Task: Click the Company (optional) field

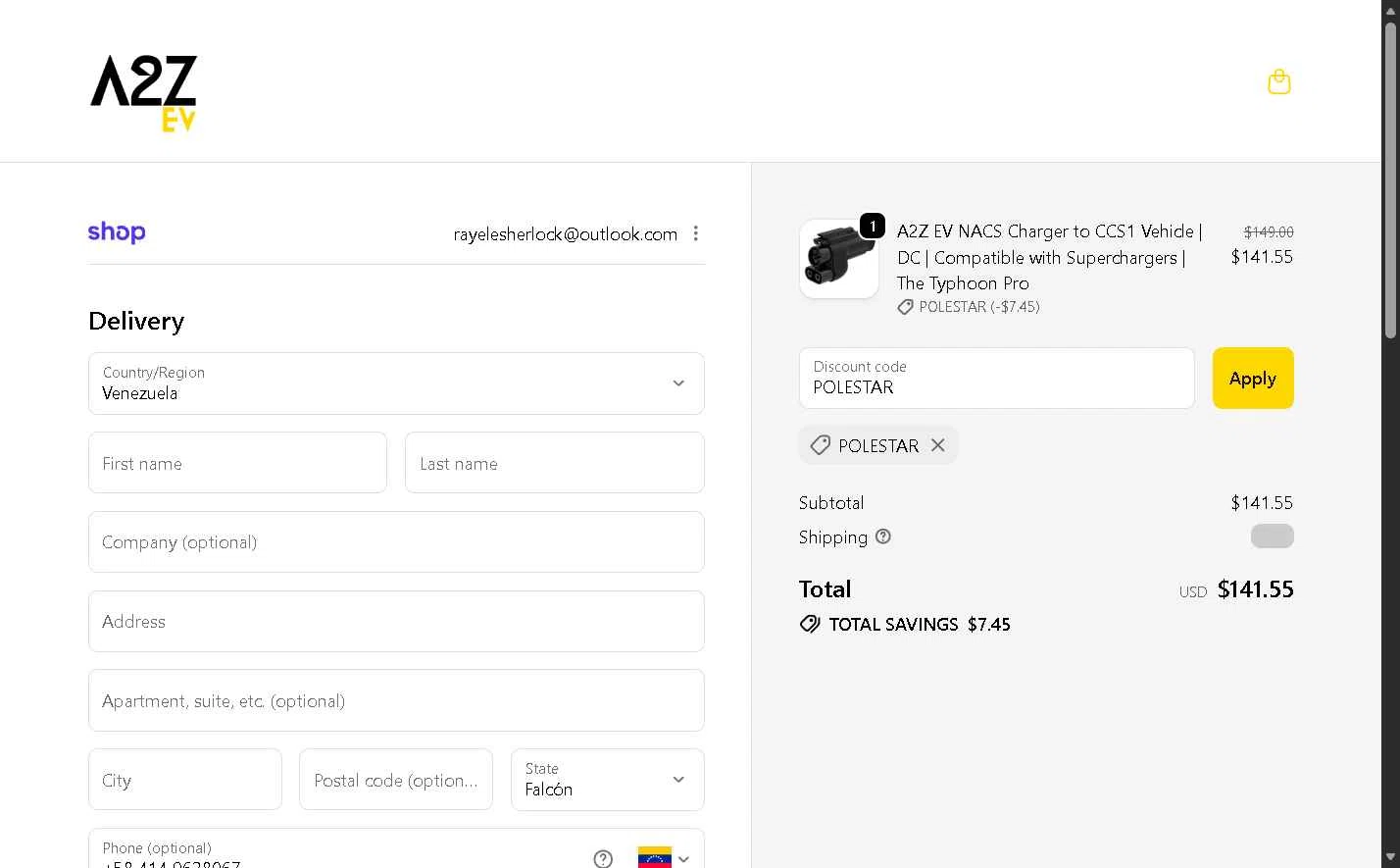Action: (396, 541)
